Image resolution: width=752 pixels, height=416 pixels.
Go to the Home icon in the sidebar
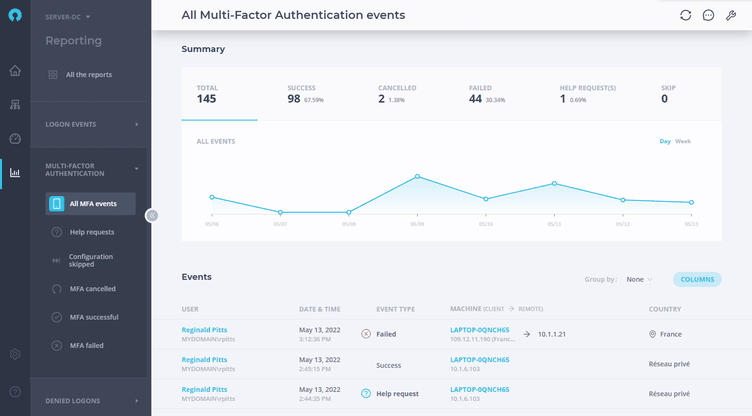point(15,71)
